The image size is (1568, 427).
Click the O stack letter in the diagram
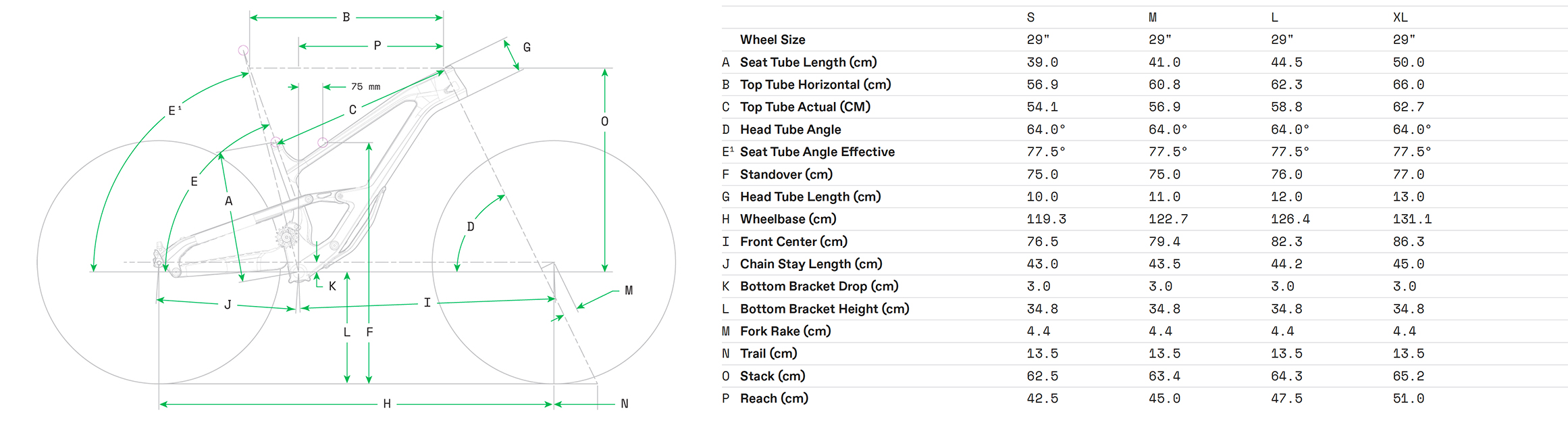[604, 122]
